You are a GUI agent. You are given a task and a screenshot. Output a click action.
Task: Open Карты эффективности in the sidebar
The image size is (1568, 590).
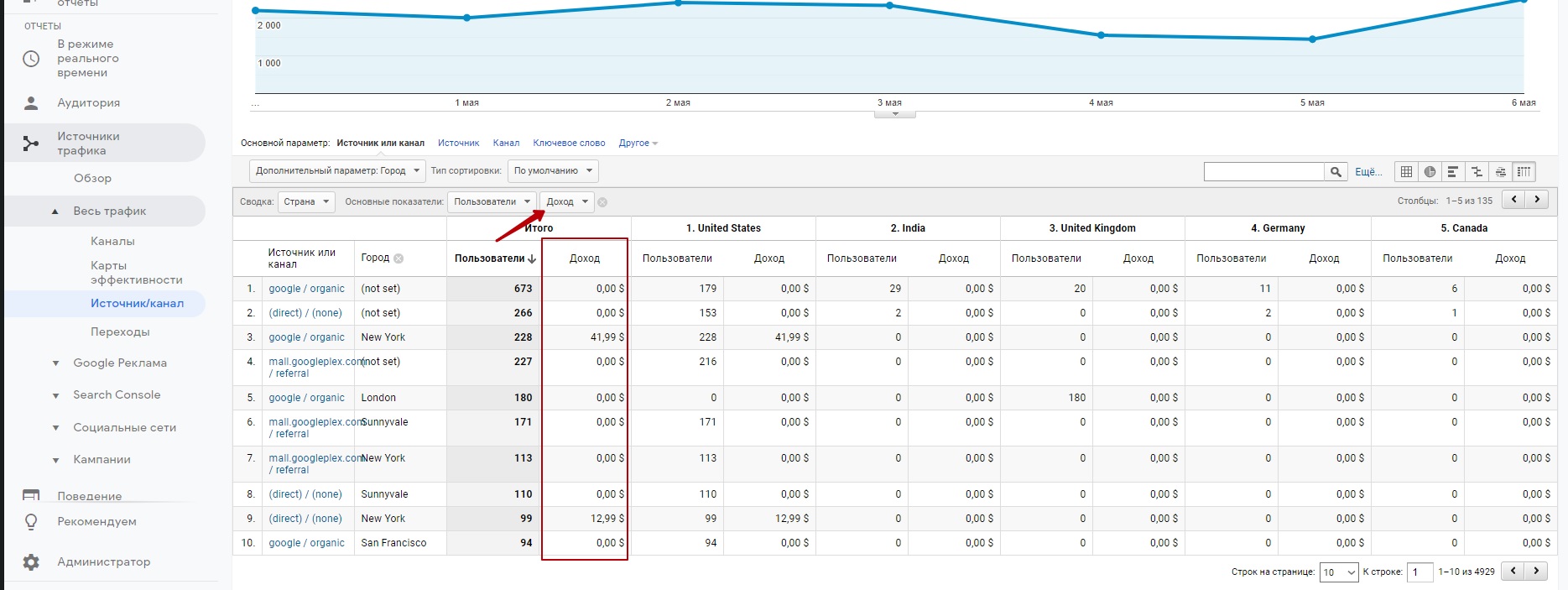coord(137,273)
